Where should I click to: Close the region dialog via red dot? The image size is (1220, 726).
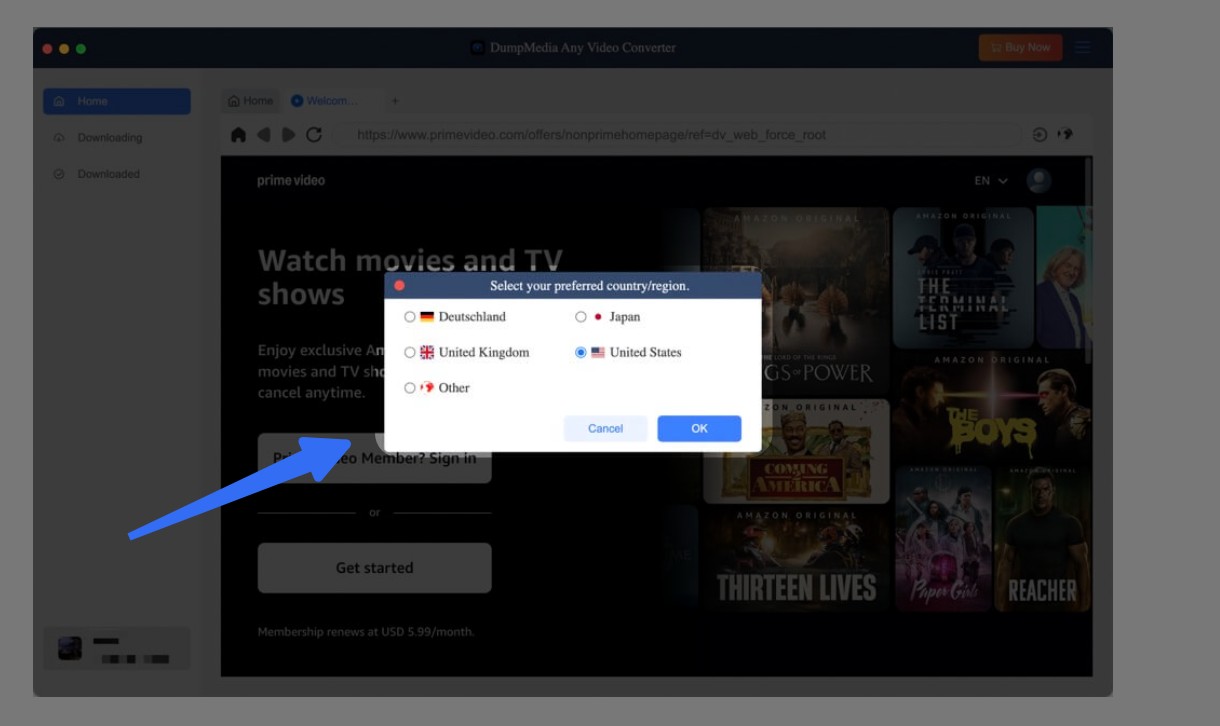pyautogui.click(x=399, y=285)
